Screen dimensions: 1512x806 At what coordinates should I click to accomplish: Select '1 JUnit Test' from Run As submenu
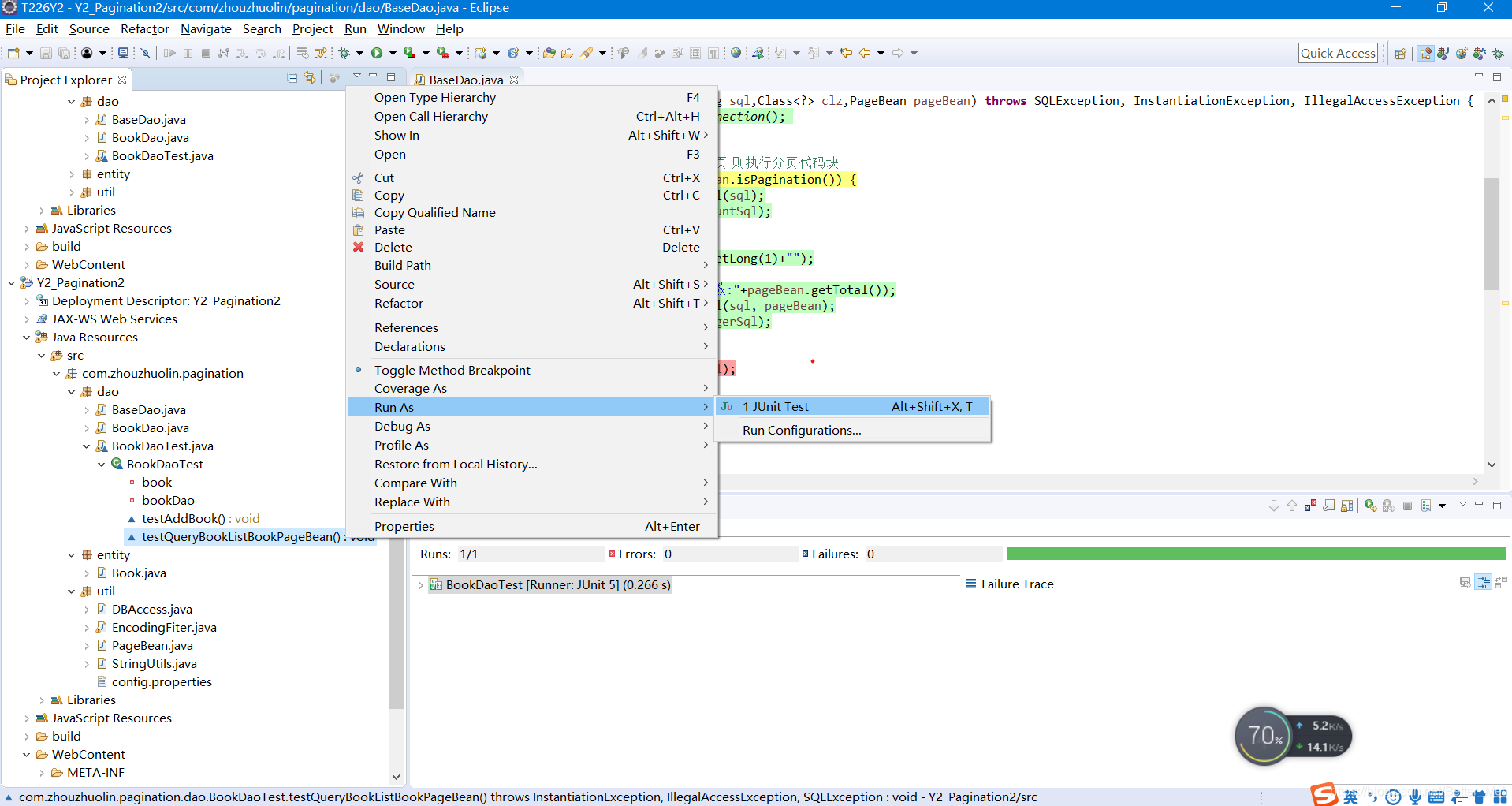tap(853, 406)
